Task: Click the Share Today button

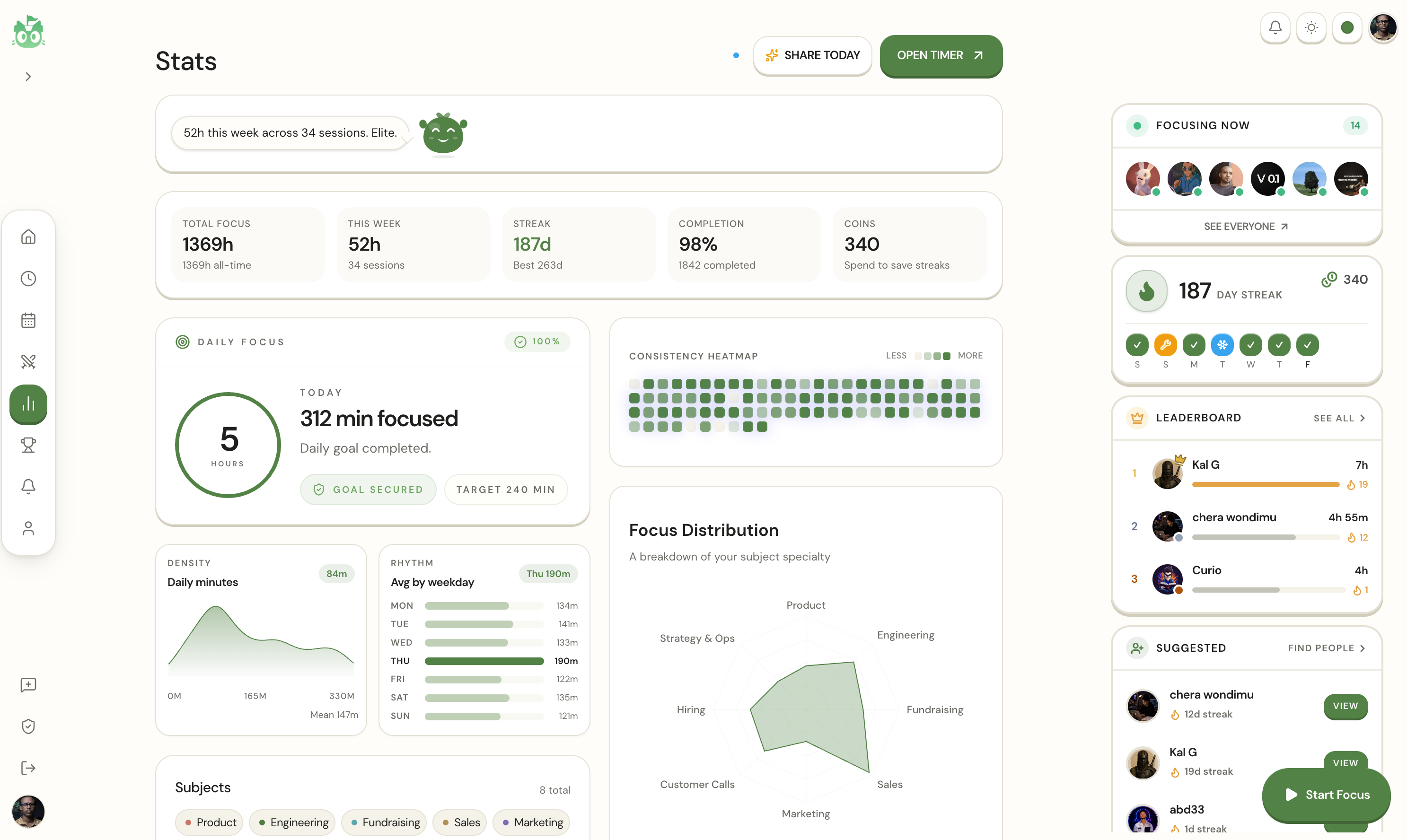Action: (812, 55)
